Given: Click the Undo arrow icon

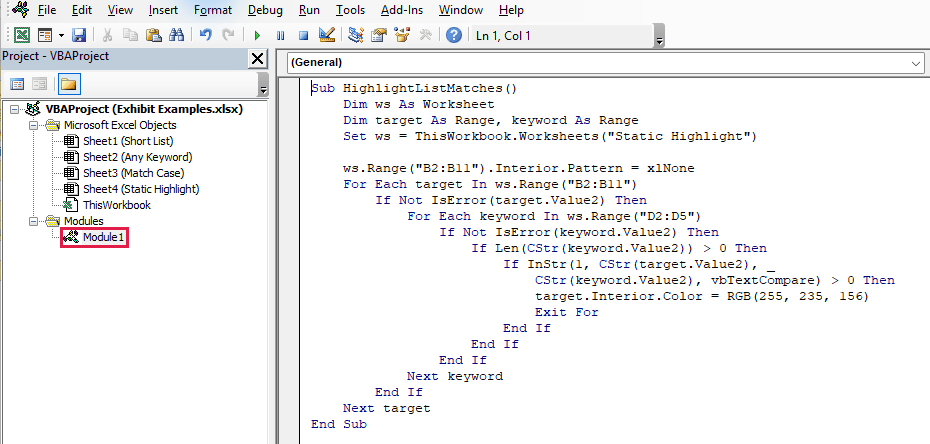Looking at the screenshot, I should coord(205,36).
